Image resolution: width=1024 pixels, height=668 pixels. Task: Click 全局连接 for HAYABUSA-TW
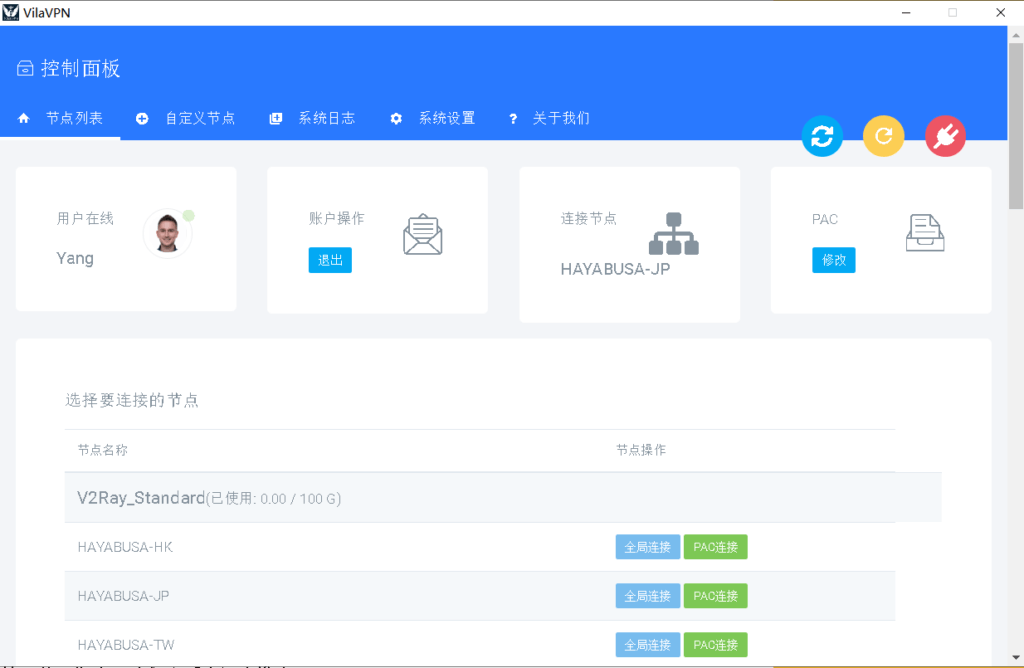coord(647,645)
